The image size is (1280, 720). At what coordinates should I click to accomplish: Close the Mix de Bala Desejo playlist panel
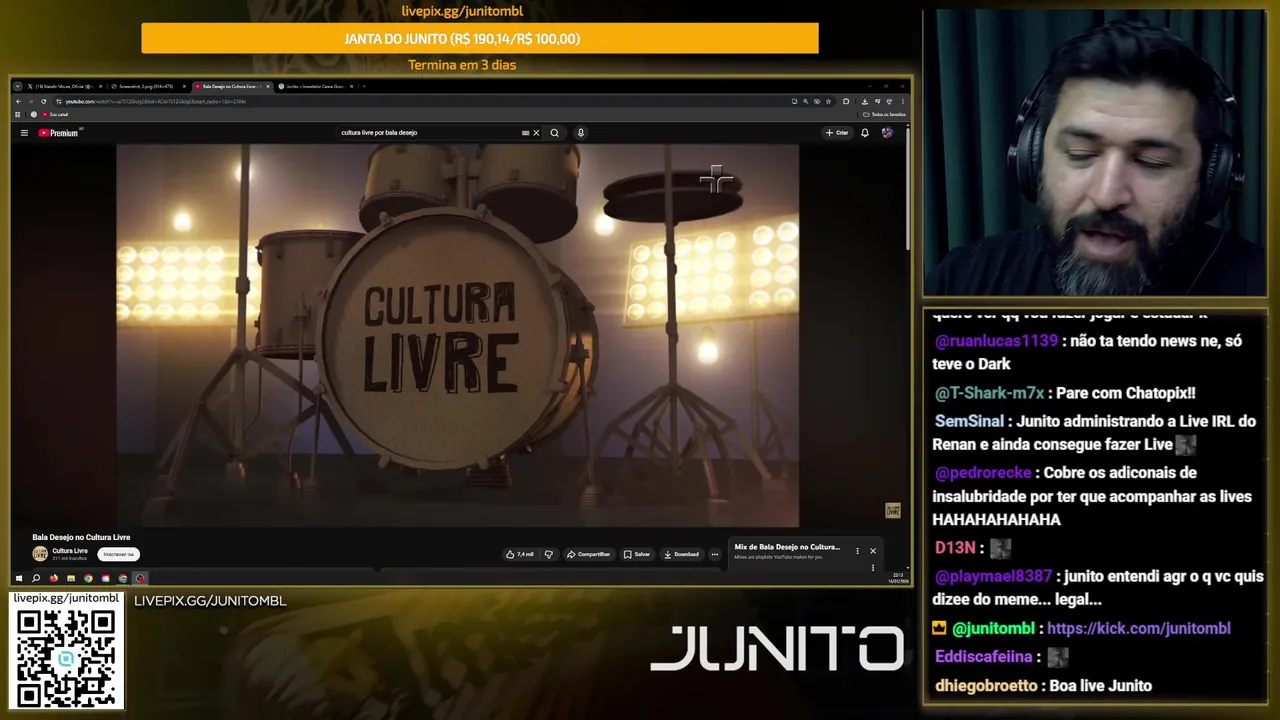872,551
